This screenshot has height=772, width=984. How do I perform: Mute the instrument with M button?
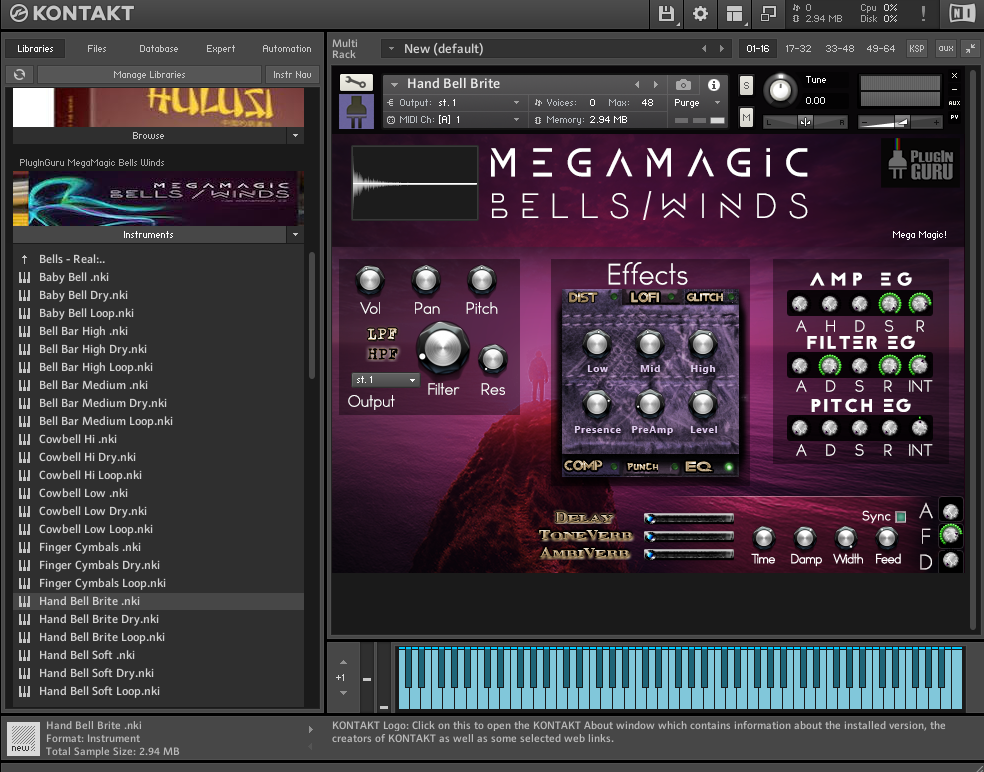tap(746, 117)
